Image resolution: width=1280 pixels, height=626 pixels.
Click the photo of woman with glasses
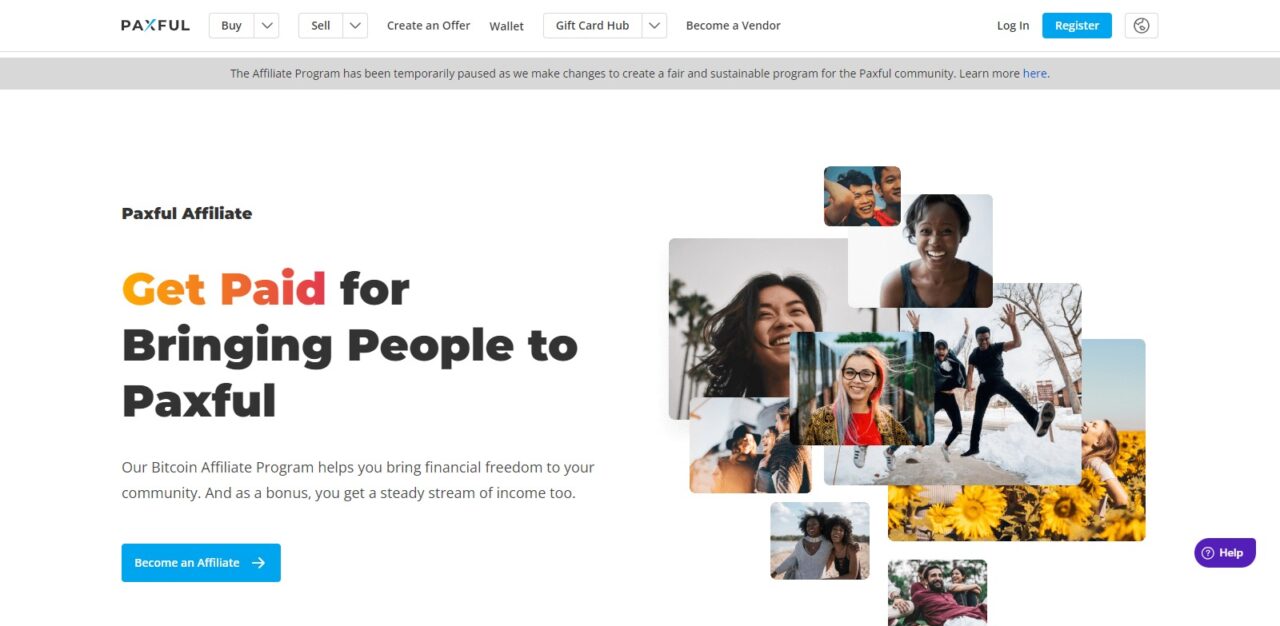click(862, 388)
